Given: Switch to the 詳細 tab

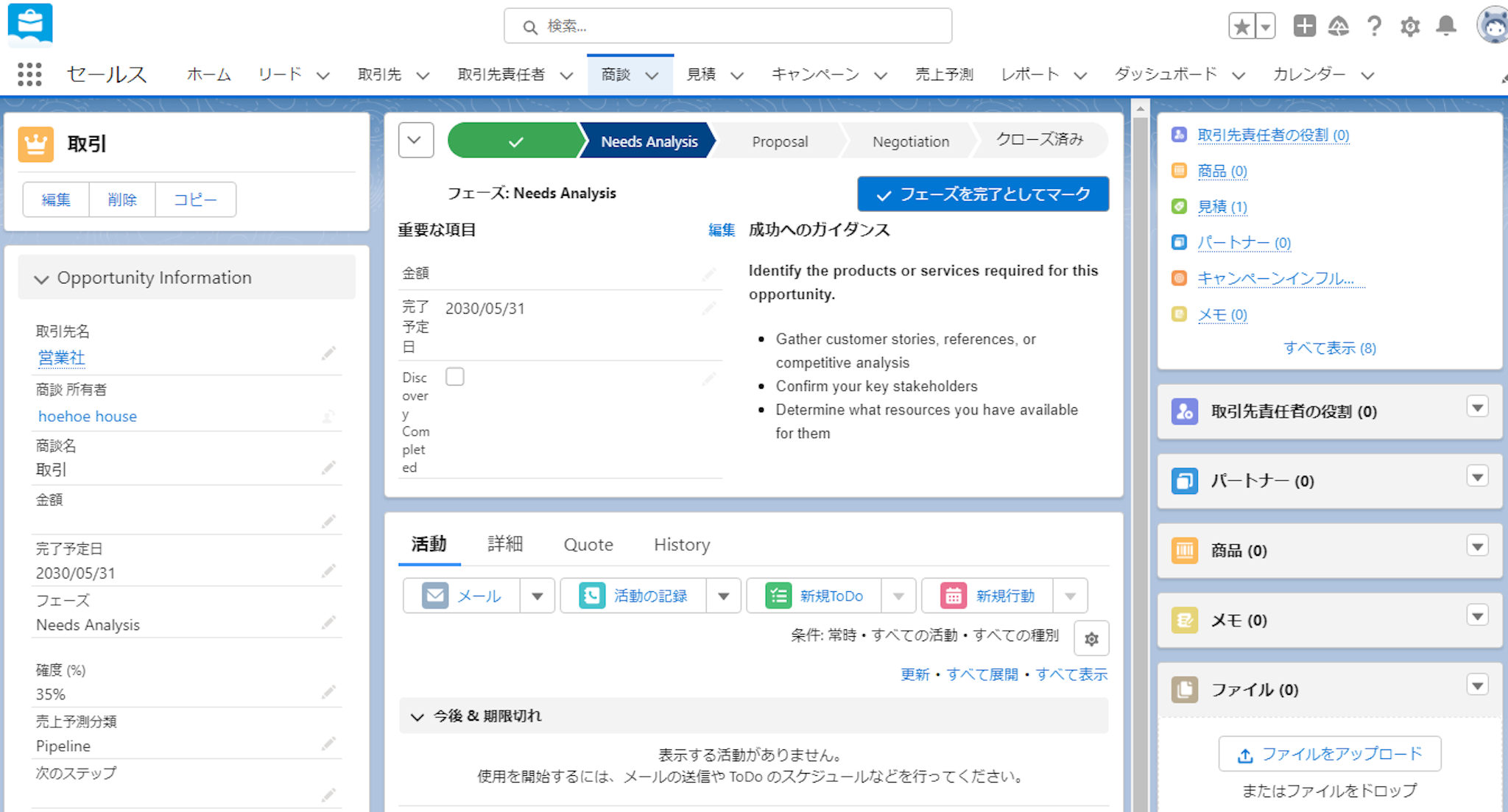Looking at the screenshot, I should 505,544.
